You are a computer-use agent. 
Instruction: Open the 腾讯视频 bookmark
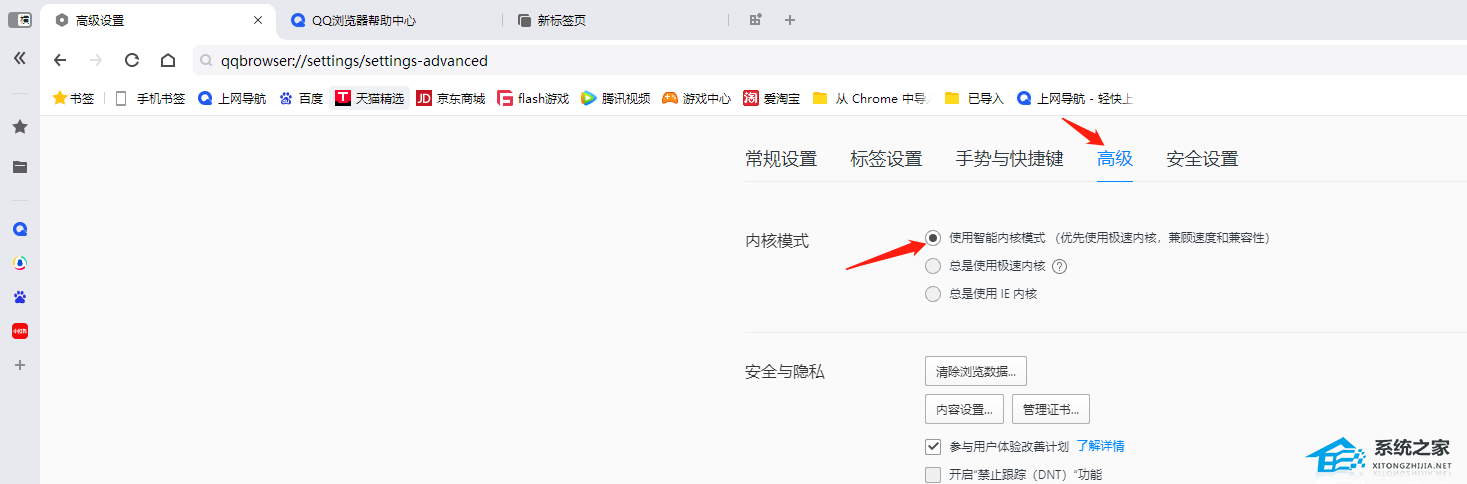click(615, 98)
